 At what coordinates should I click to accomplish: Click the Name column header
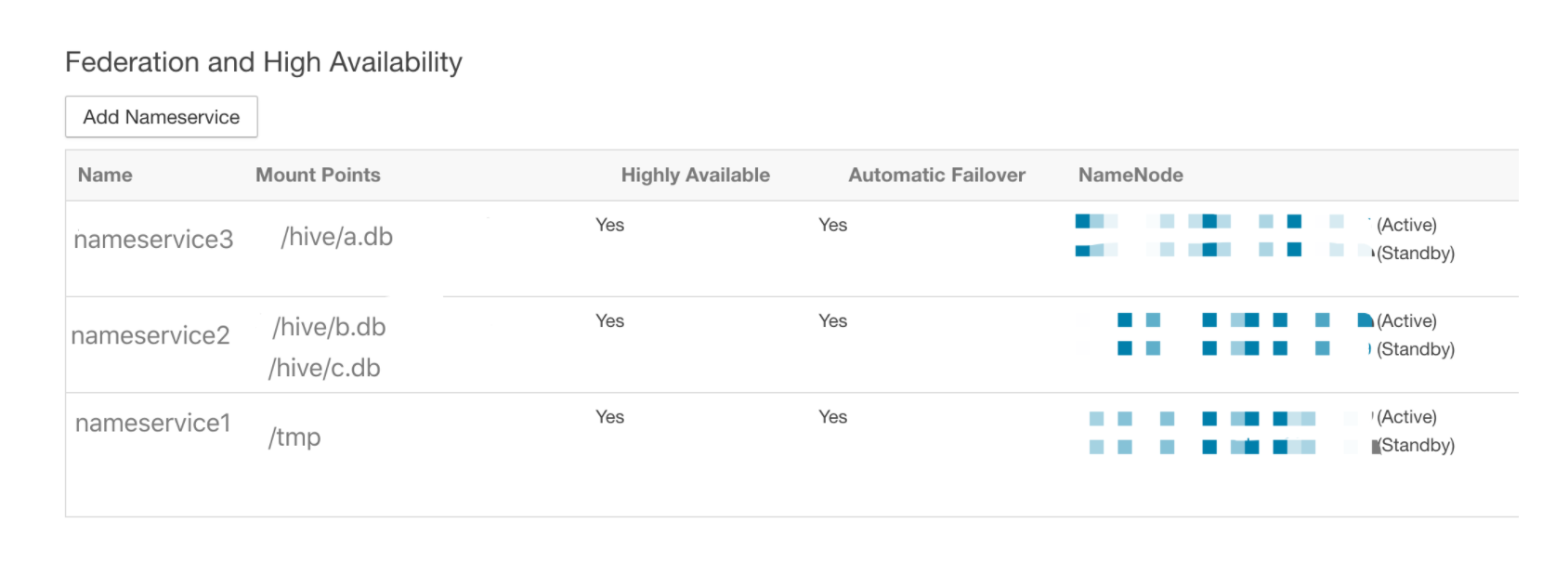(105, 175)
